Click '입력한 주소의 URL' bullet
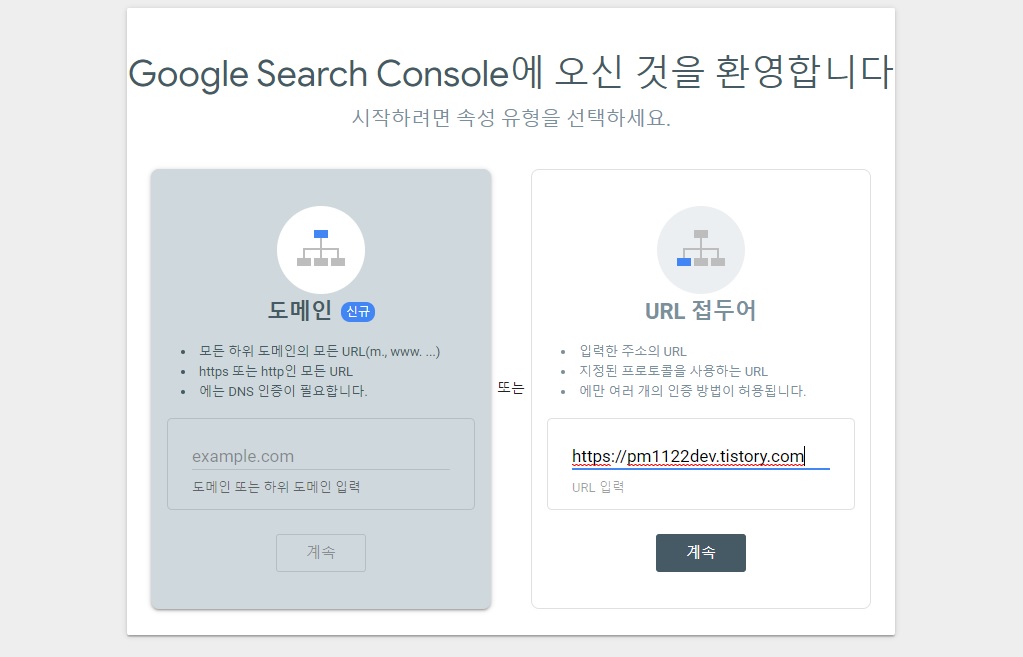The image size is (1023, 657). click(x=633, y=351)
